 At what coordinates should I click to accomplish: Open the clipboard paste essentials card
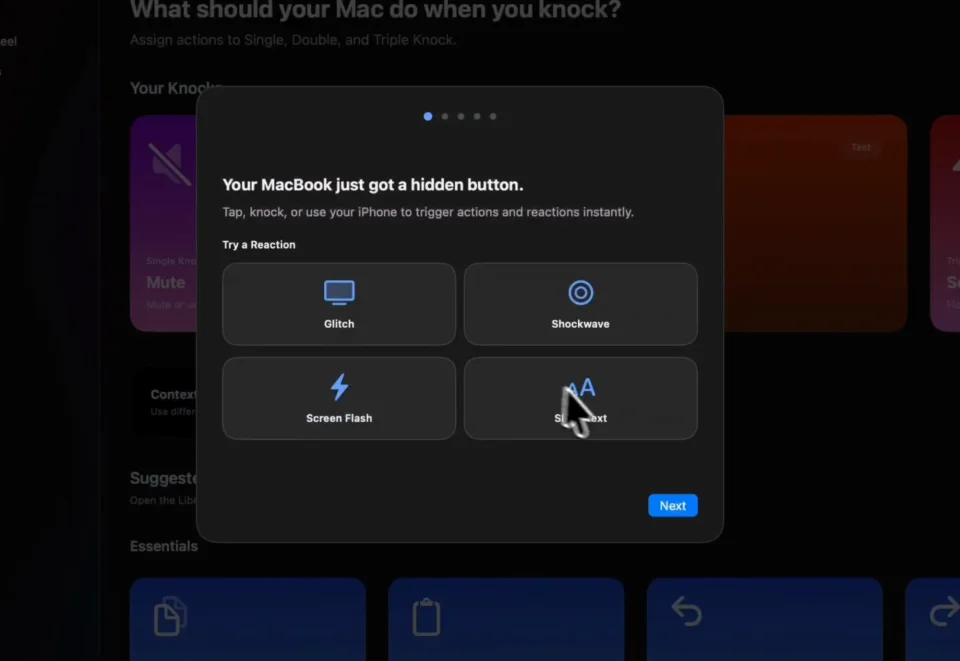506,619
